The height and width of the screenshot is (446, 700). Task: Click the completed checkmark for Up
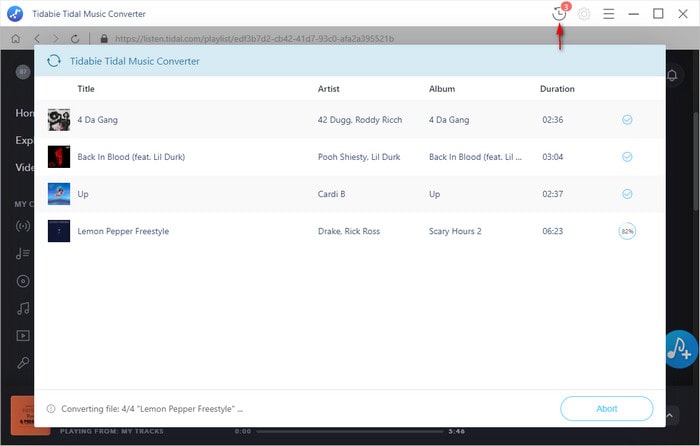(627, 194)
